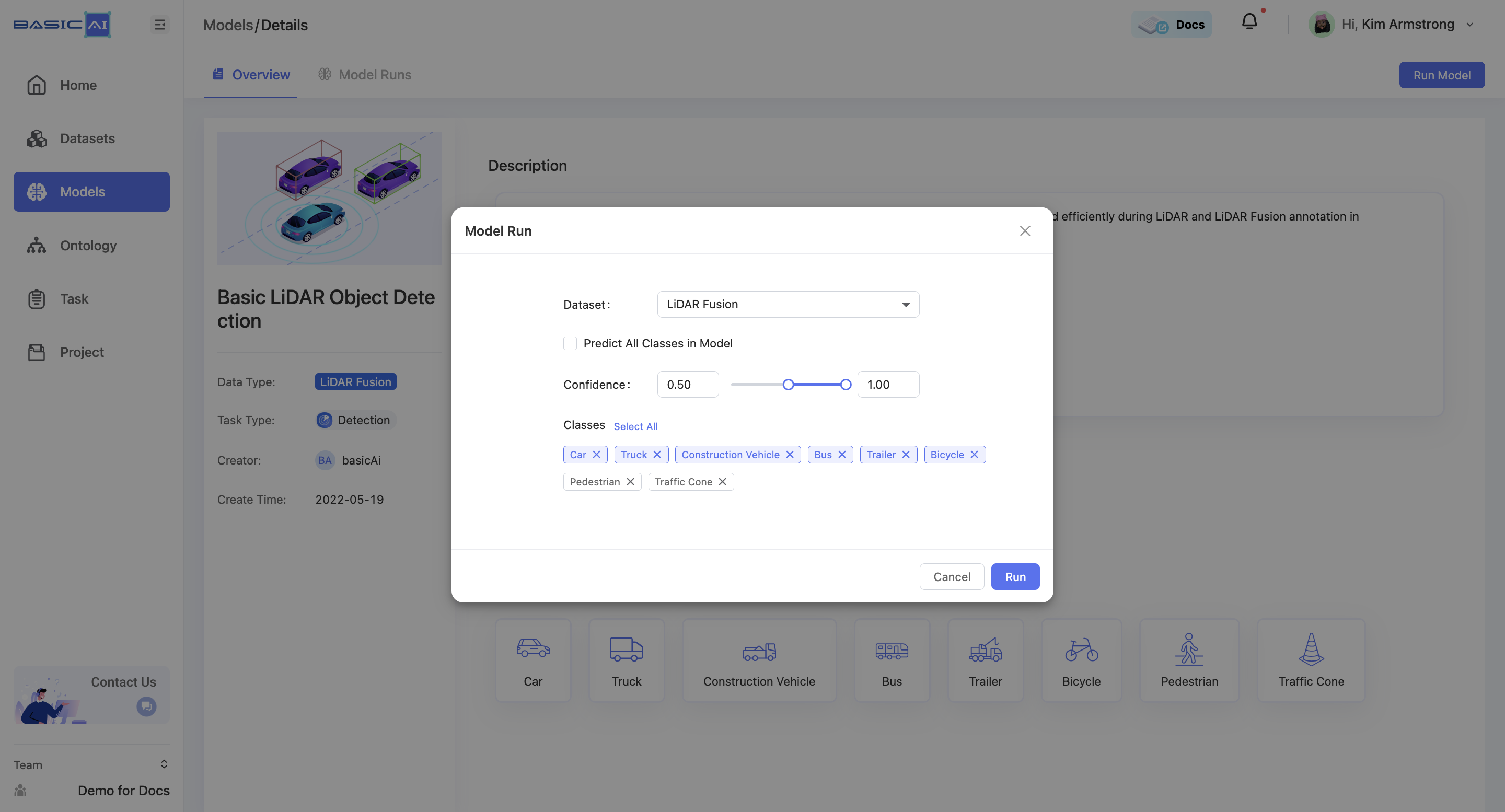Click the Ontology sidebar icon

(x=36, y=245)
